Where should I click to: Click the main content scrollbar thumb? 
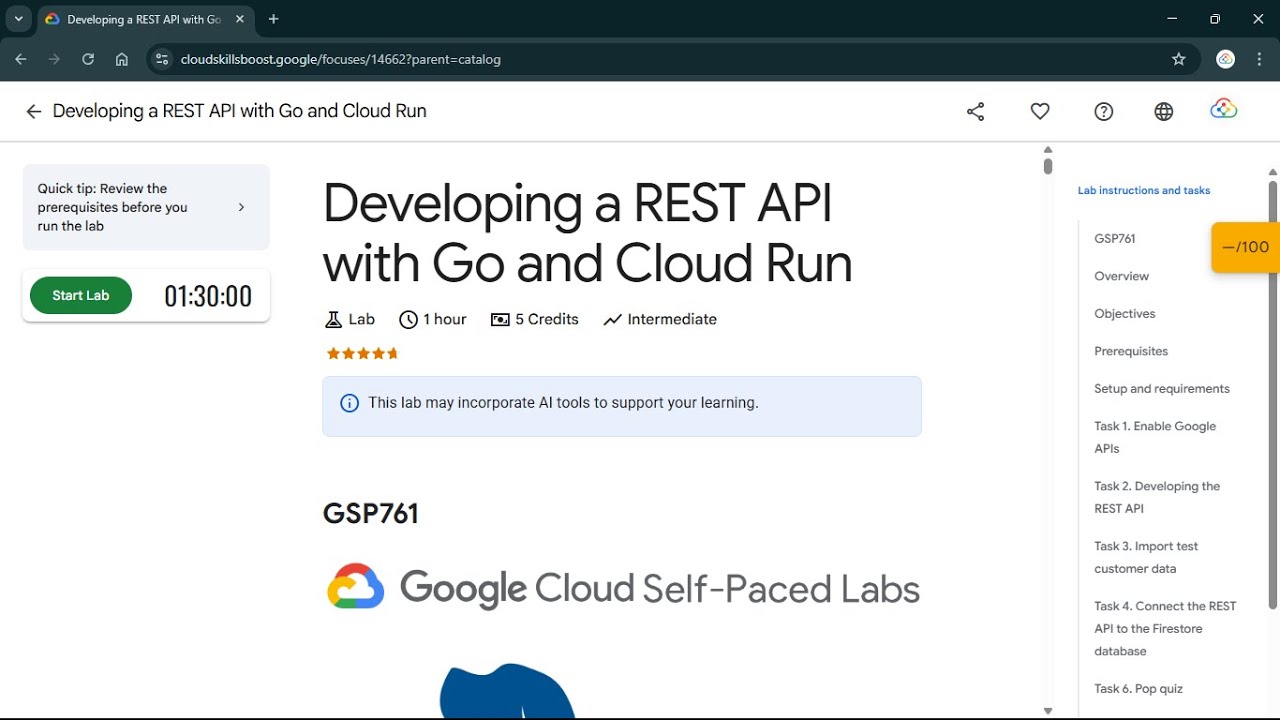pos(1048,165)
